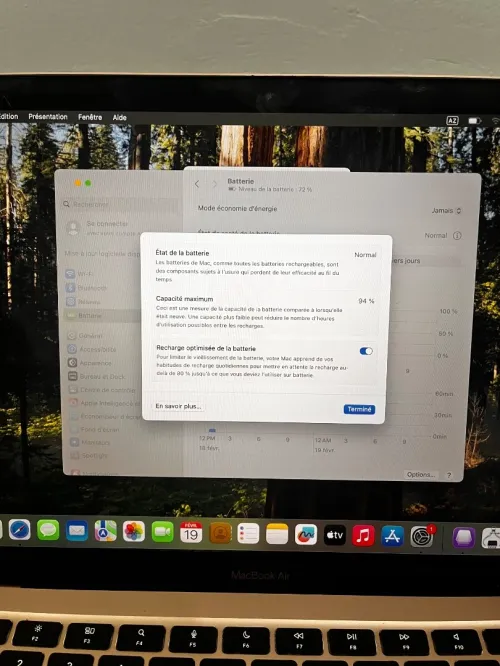
Task: Open Photos app in Dock
Action: [134, 531]
